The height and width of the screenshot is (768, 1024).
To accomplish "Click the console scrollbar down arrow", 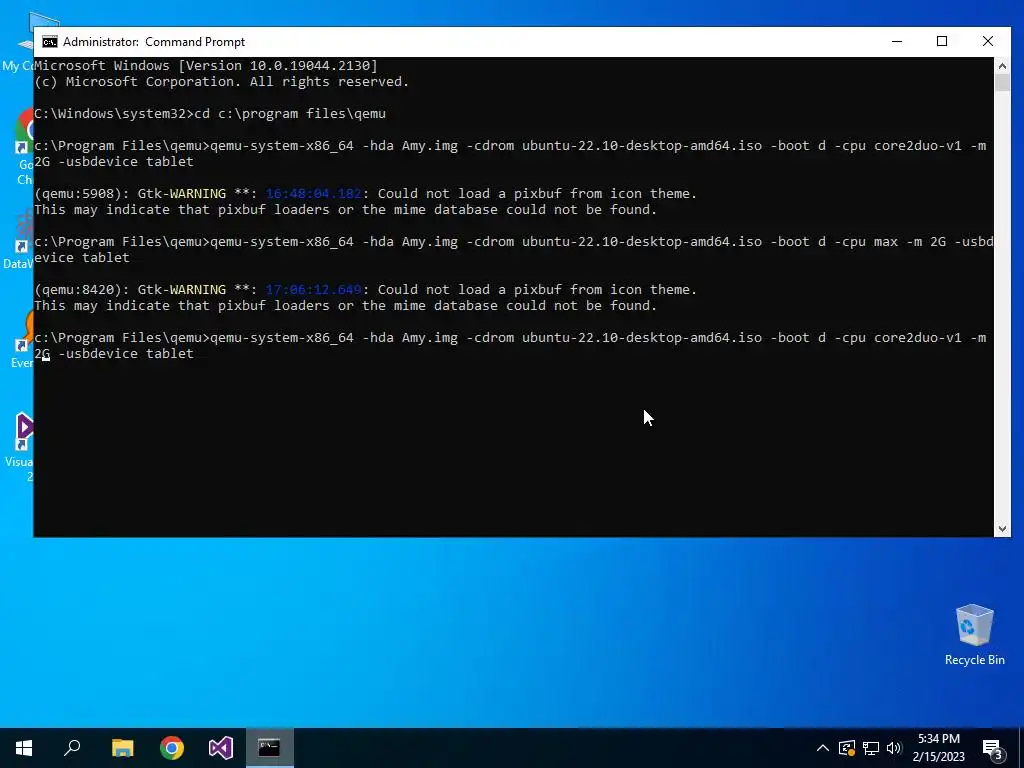I will pyautogui.click(x=1002, y=529).
